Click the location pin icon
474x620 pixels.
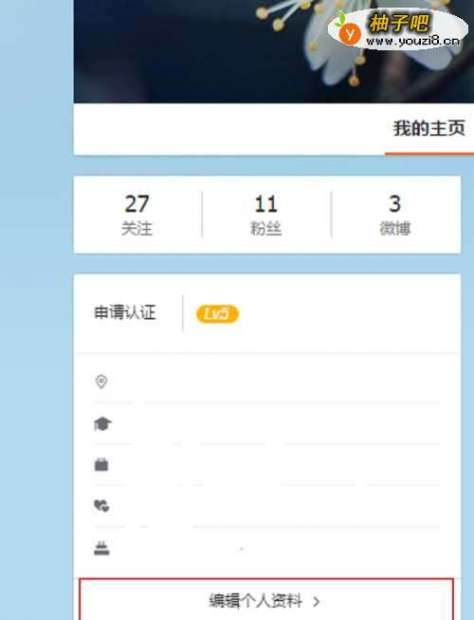coord(101,382)
